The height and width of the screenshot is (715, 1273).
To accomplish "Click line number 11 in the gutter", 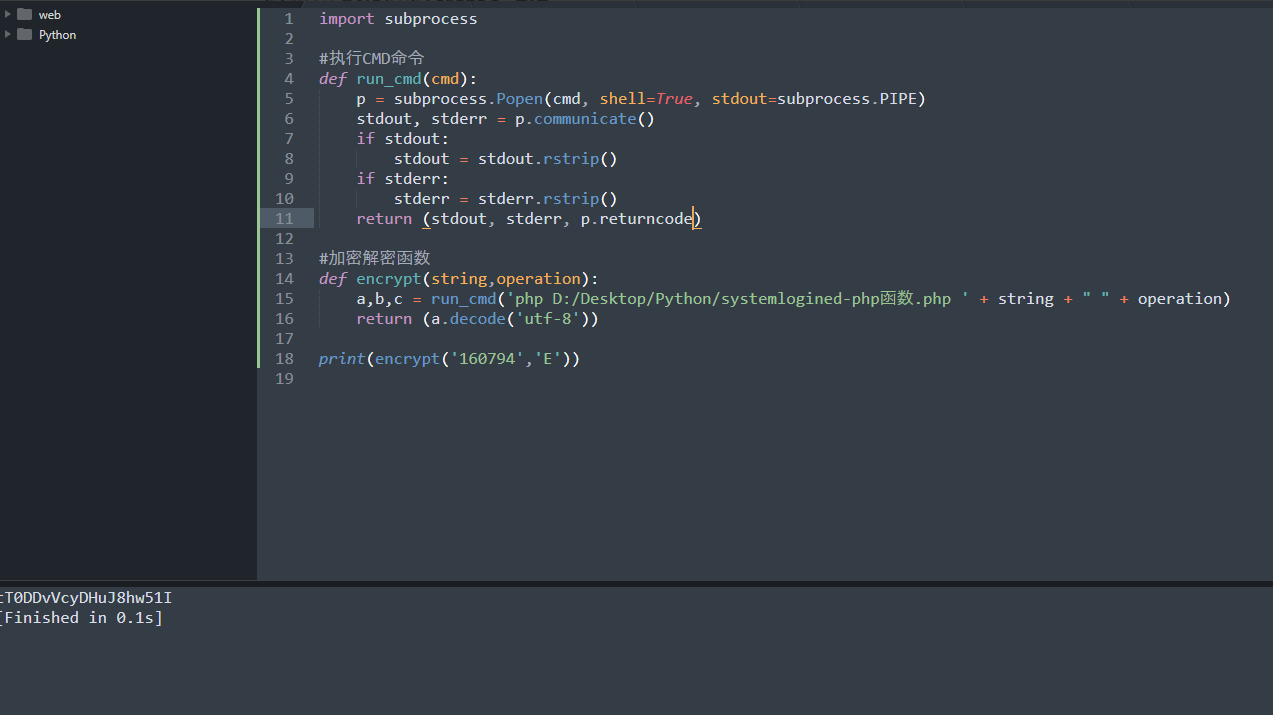I will [x=285, y=219].
